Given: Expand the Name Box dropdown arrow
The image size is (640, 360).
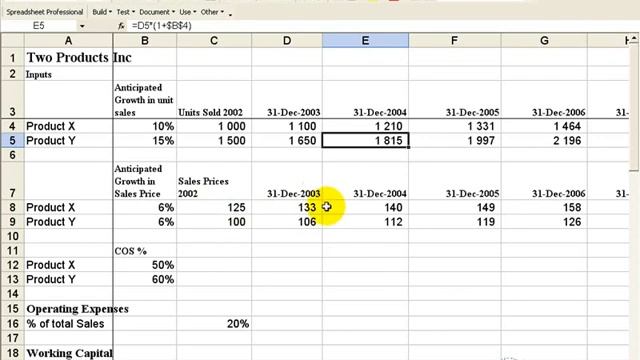Looking at the screenshot, I should coord(82,26).
